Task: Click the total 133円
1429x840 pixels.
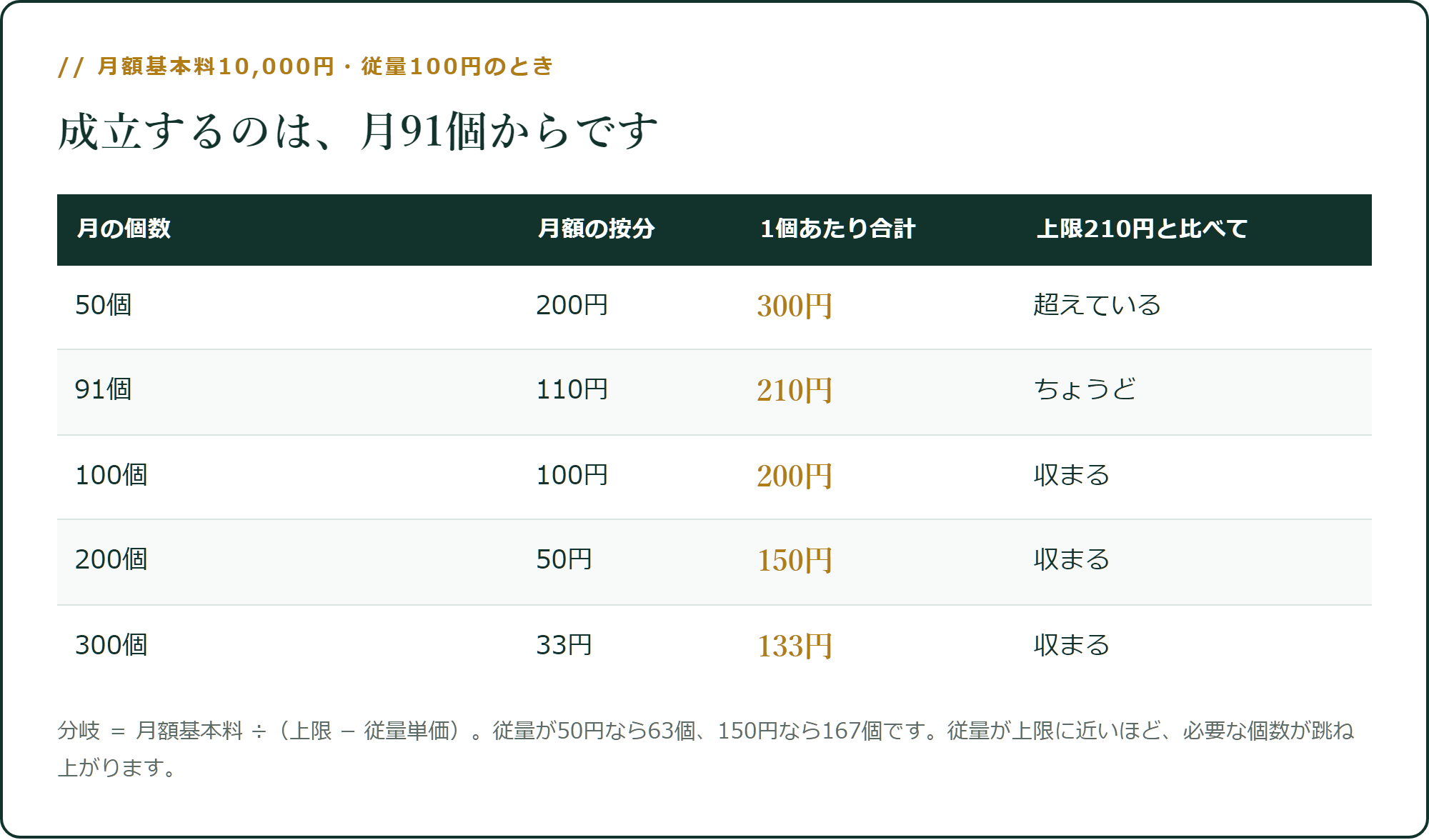Action: [x=795, y=646]
